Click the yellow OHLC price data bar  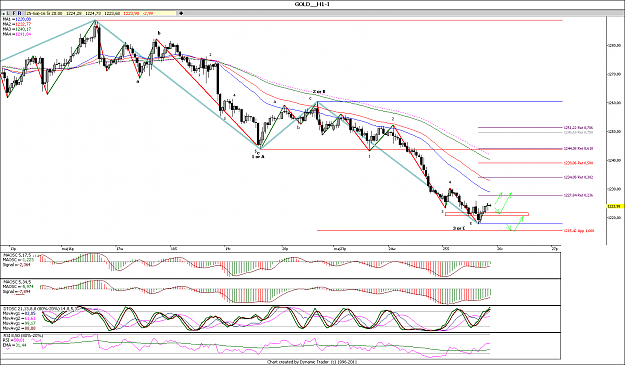click(101, 13)
